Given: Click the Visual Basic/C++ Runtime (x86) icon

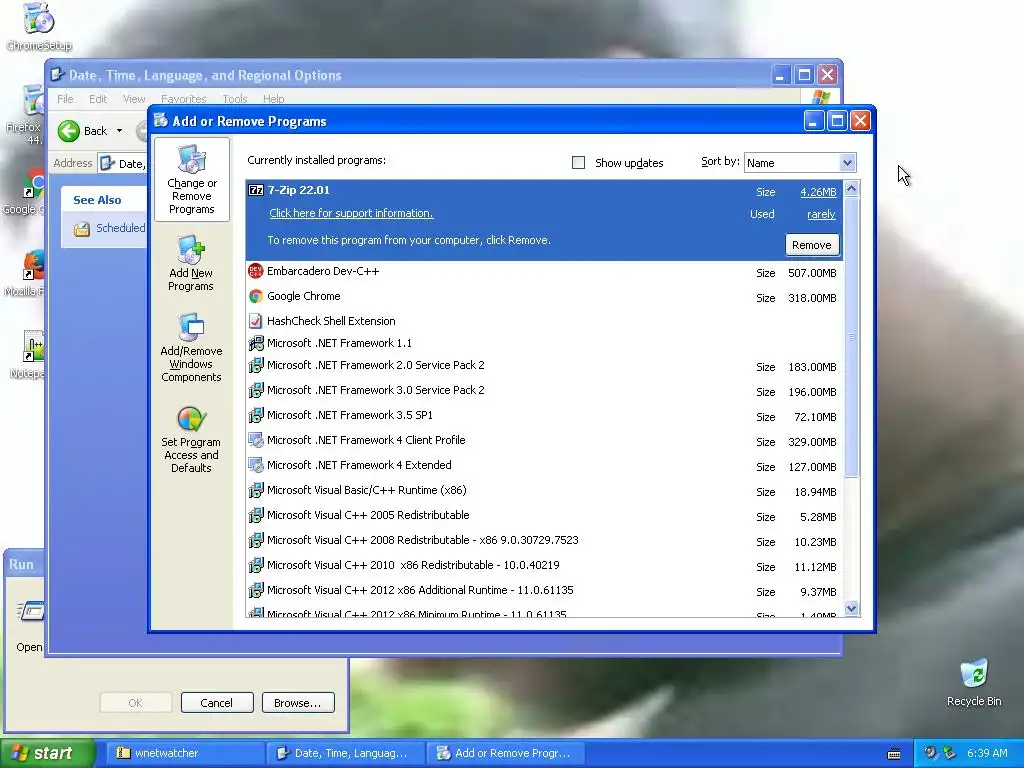Looking at the screenshot, I should pos(256,490).
